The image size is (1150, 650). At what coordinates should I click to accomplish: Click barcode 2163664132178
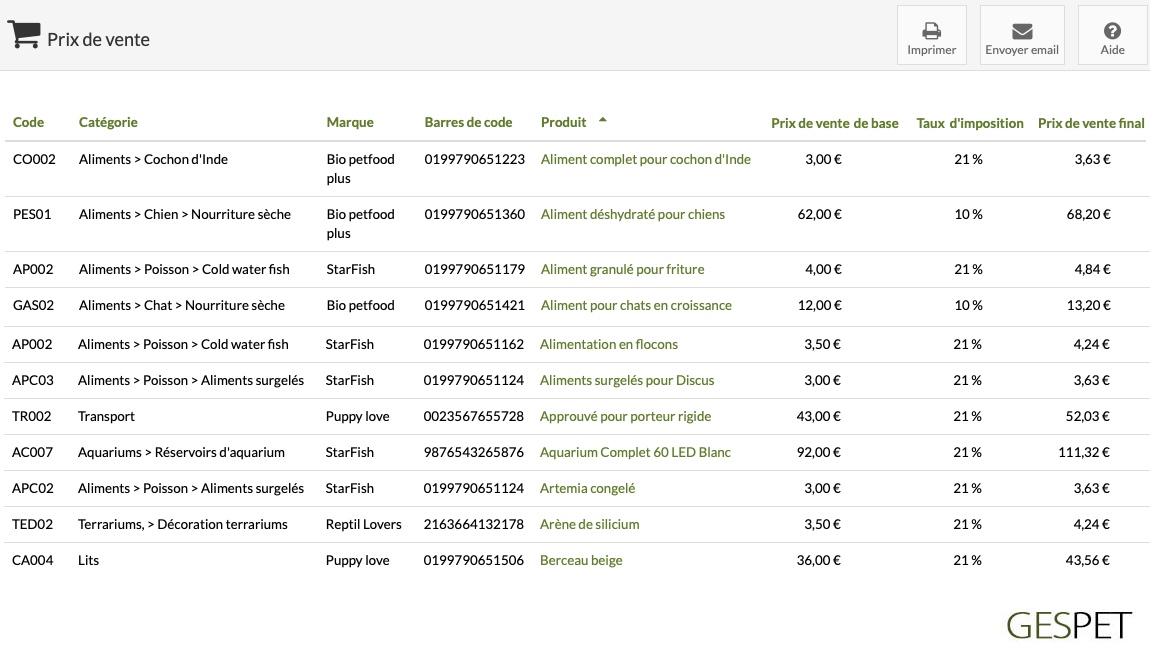coord(474,524)
